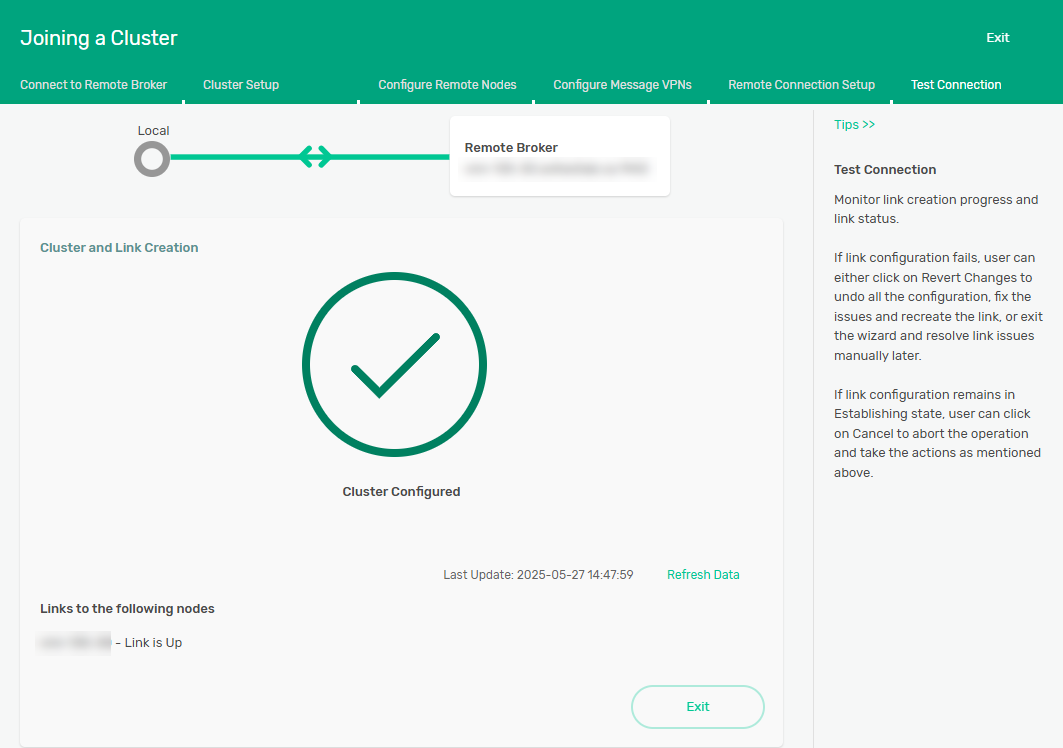Click the bidirectional link arrows icon
The height and width of the screenshot is (748, 1063).
click(x=315, y=157)
